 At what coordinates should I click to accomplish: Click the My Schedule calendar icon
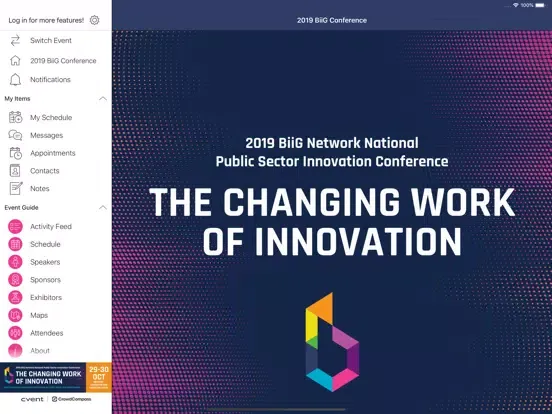pyautogui.click(x=15, y=117)
